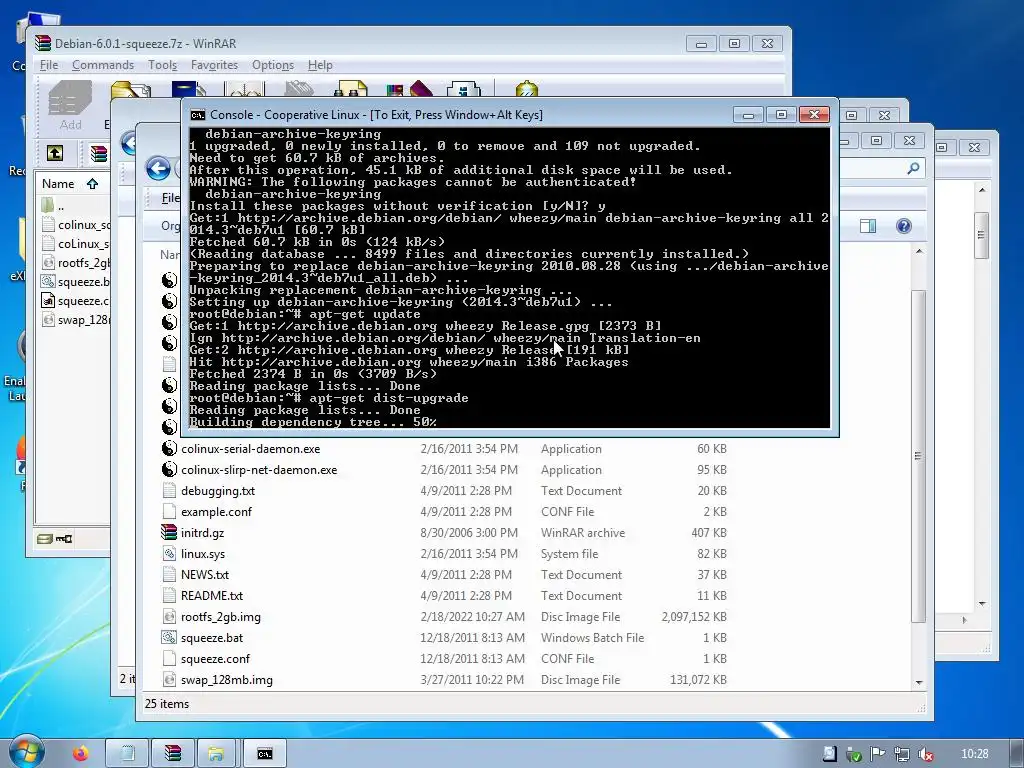1024x768 pixels.
Task: Open WinRAR File menu
Action: (x=48, y=65)
